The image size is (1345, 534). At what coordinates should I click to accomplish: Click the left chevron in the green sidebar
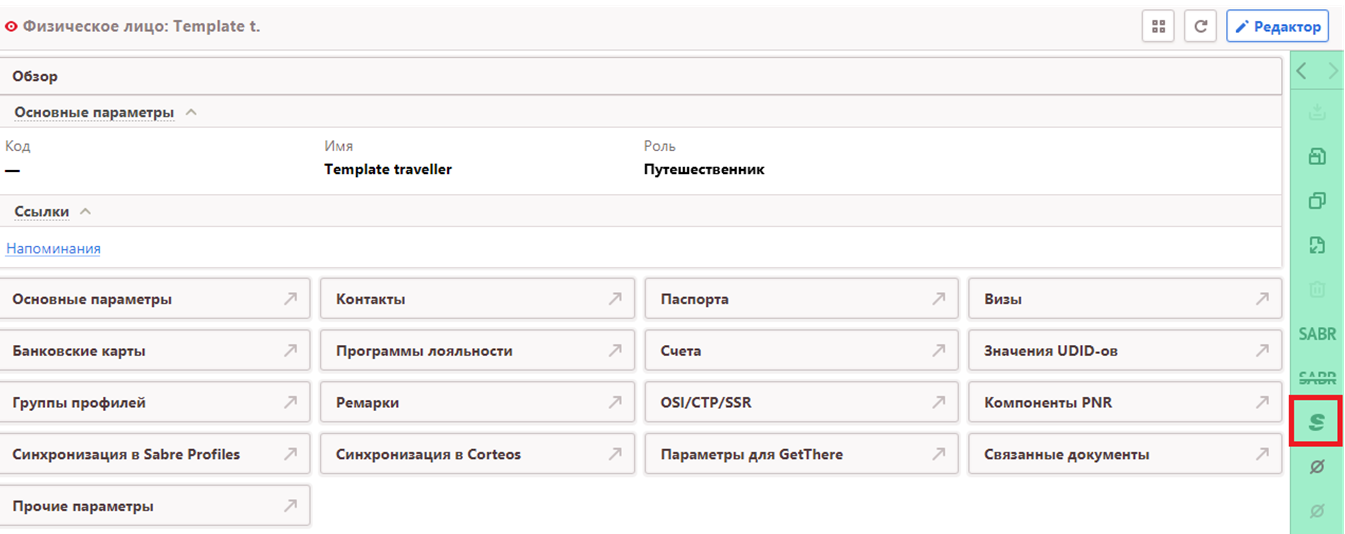tap(1301, 71)
